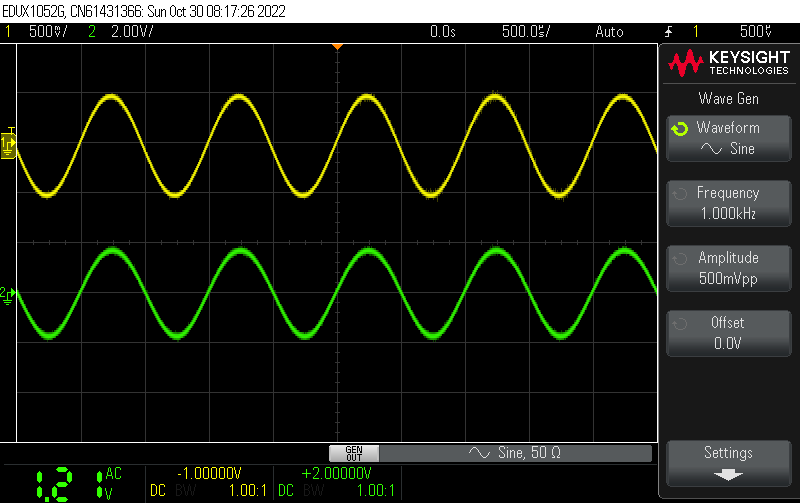Toggle channel 1 coupling DC label
800x503 pixels.
(158, 491)
